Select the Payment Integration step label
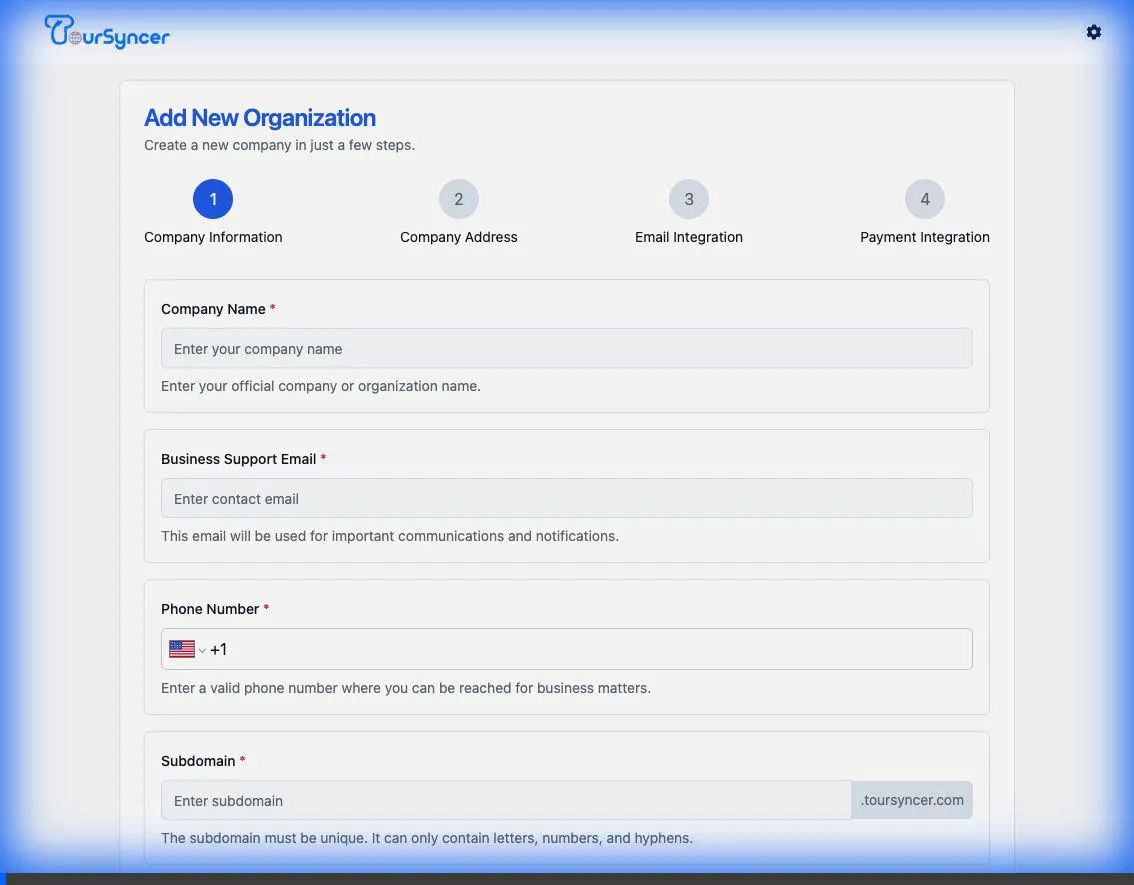This screenshot has height=885, width=1134. tap(924, 237)
